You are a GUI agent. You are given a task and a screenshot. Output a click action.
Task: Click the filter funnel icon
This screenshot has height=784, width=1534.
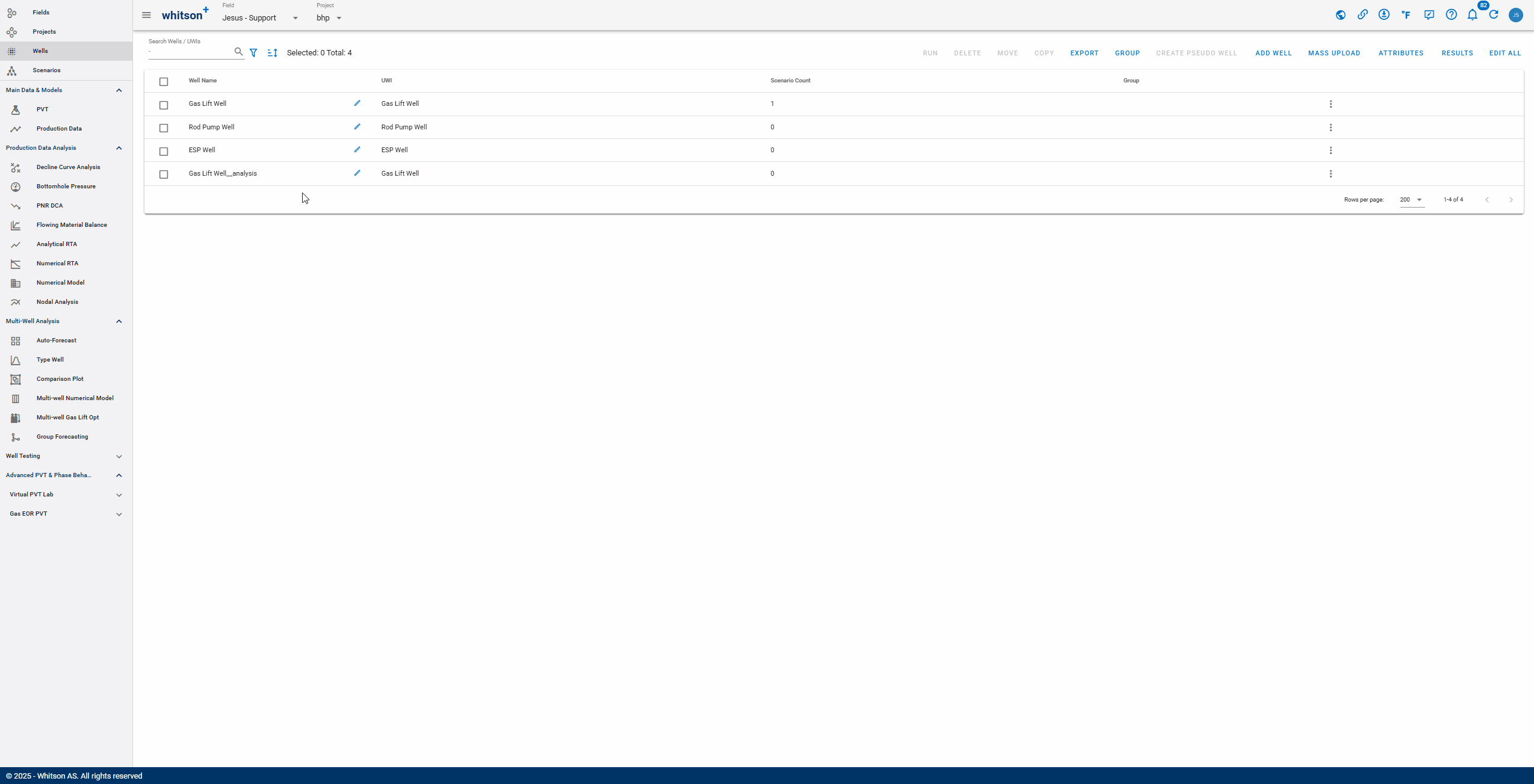pyautogui.click(x=253, y=53)
